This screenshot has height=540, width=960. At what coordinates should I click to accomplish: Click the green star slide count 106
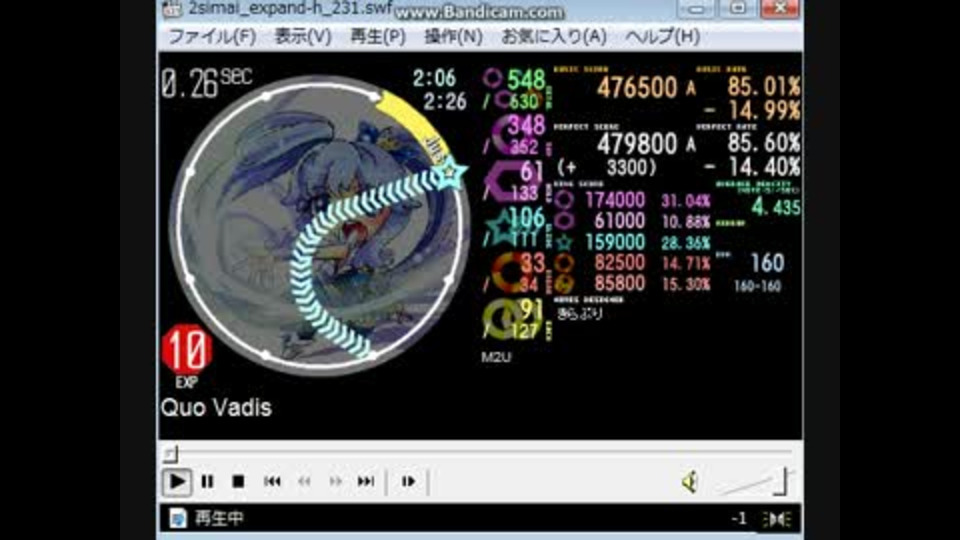click(x=527, y=217)
